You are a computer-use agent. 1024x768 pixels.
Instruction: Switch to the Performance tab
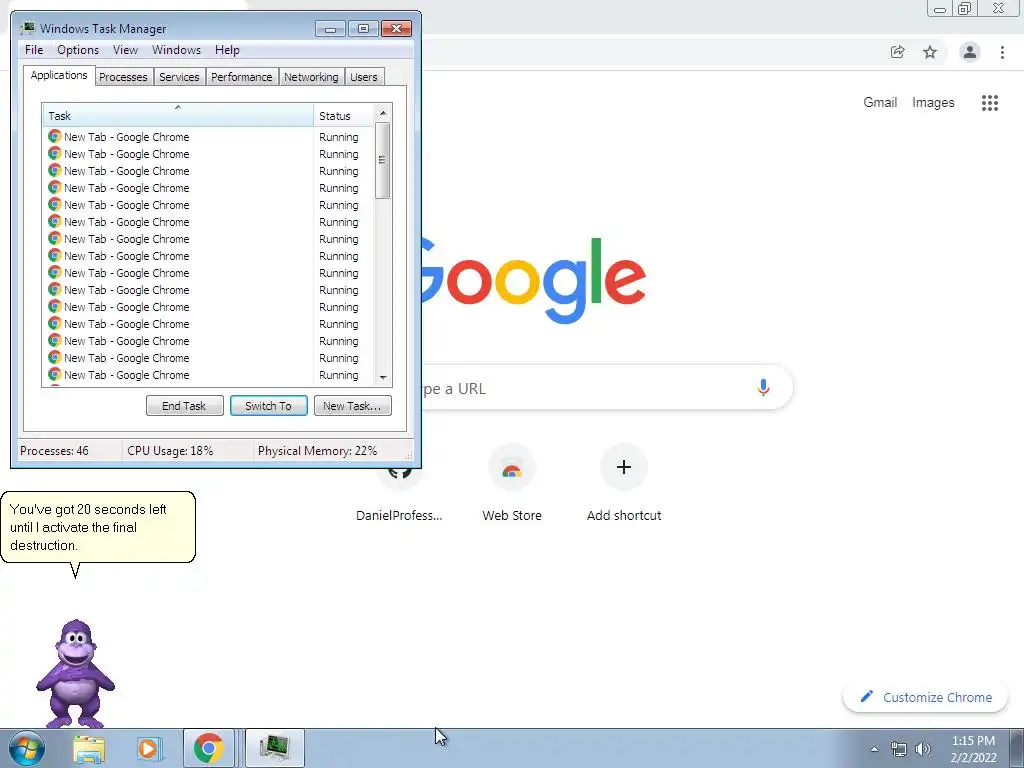click(x=242, y=77)
